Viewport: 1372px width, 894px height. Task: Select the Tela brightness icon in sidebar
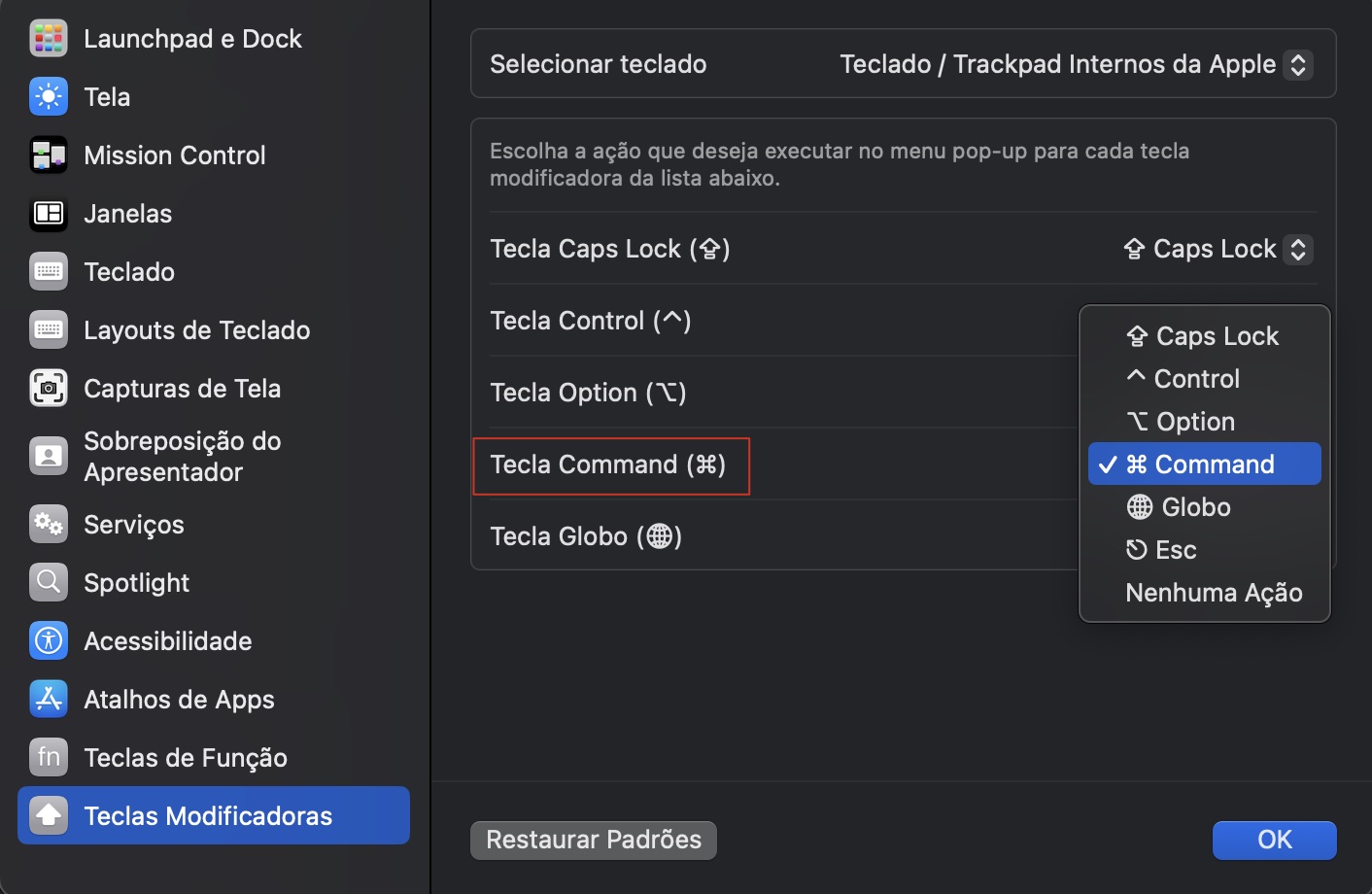point(48,96)
